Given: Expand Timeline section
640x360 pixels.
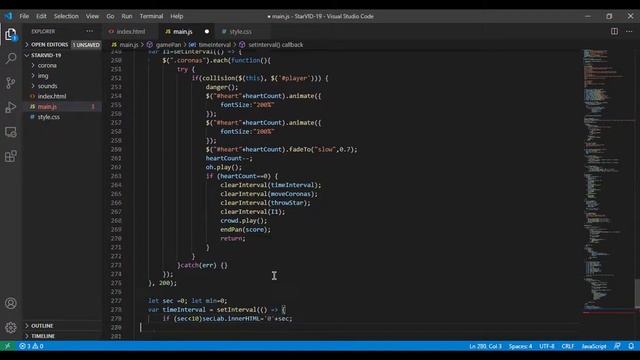Looking at the screenshot, I should point(43,336).
